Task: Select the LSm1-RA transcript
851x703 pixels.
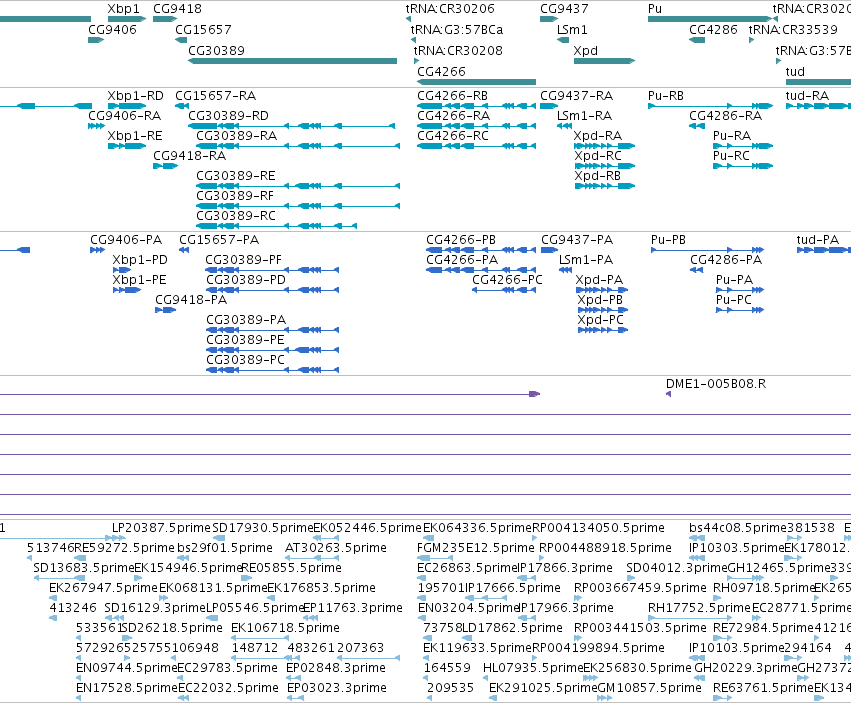Action: tap(564, 126)
